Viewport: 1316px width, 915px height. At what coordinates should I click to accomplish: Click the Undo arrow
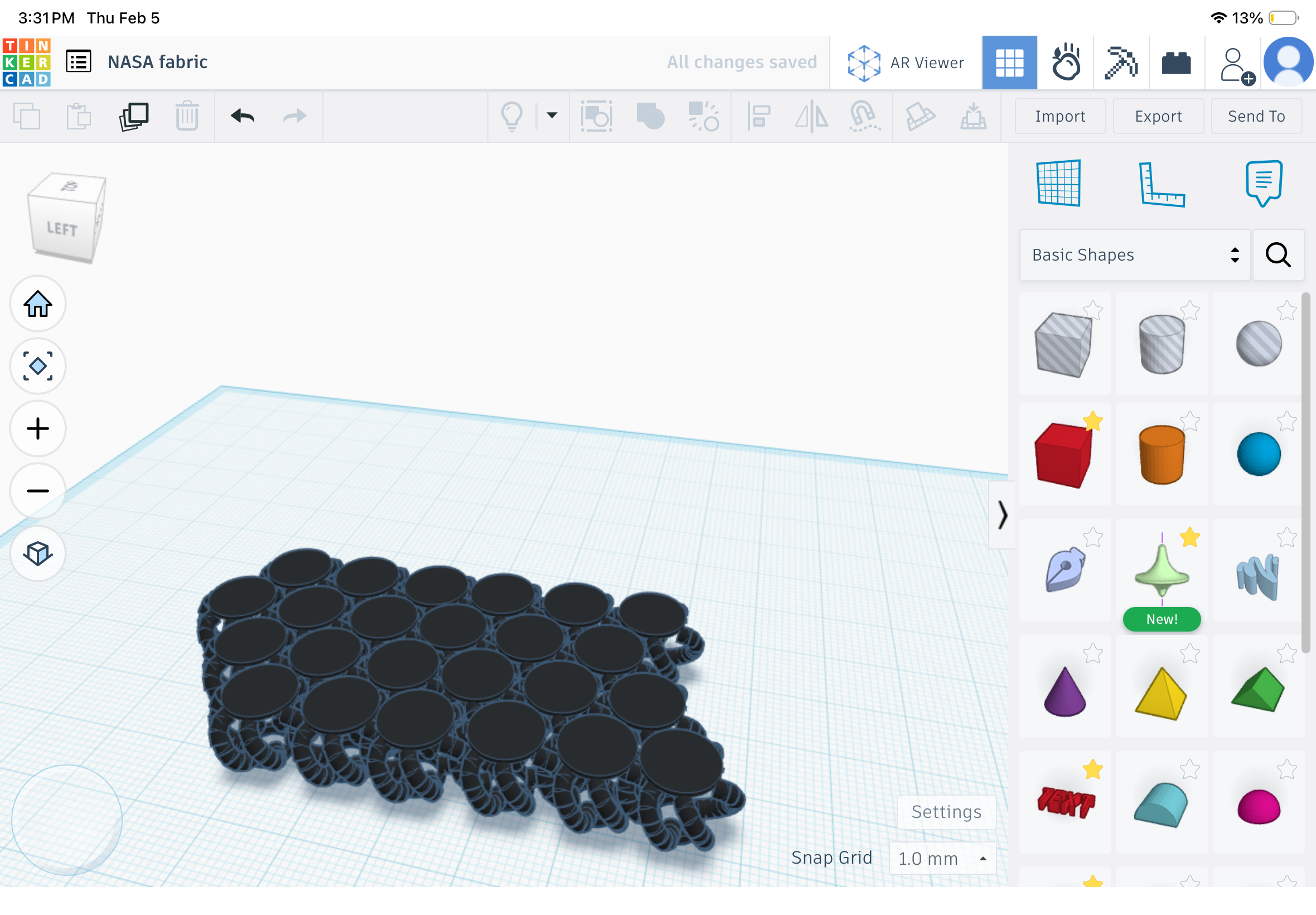pos(243,117)
